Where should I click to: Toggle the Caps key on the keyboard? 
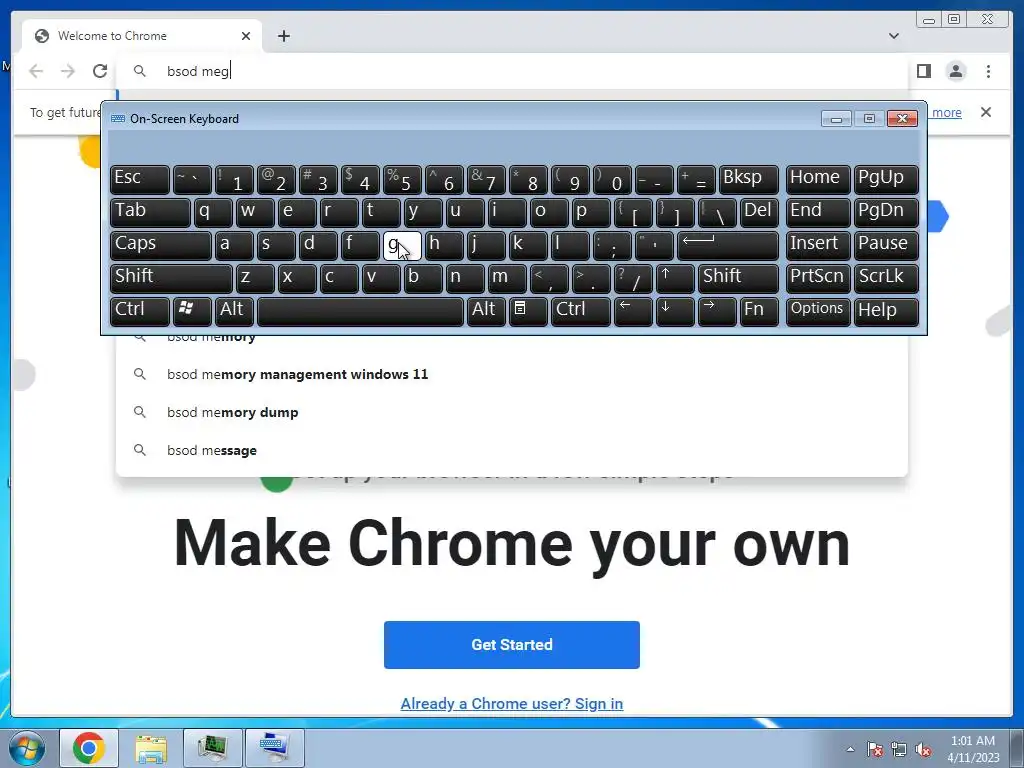(x=161, y=246)
